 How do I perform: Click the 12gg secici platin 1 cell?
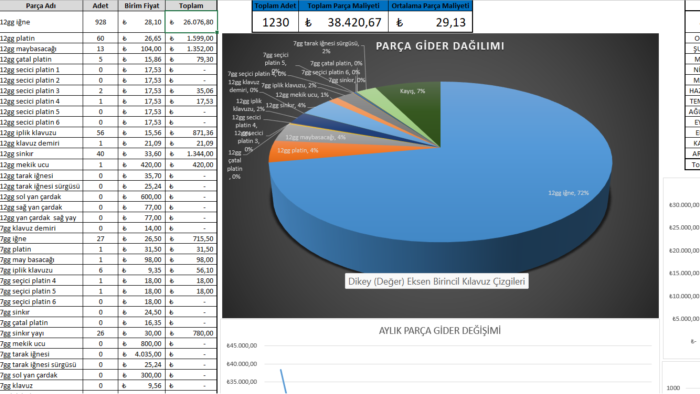[x=41, y=70]
